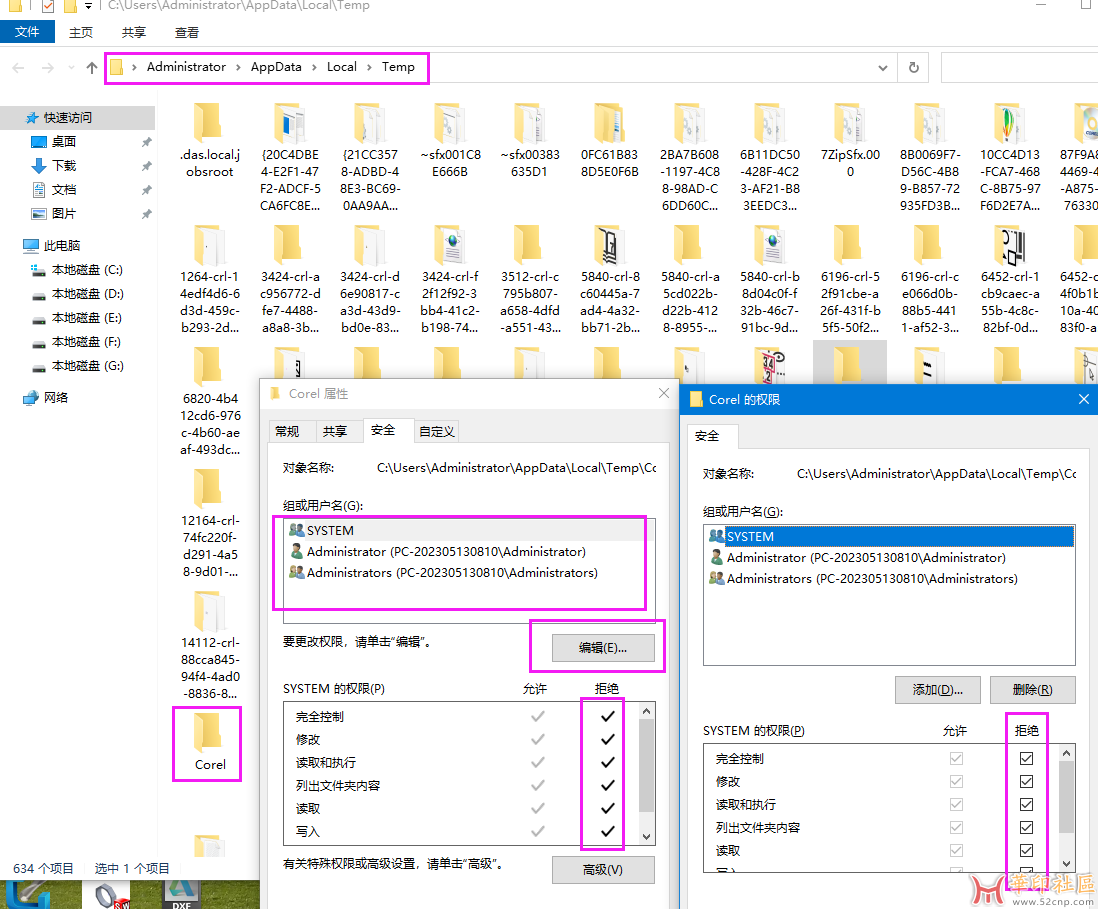Open the 6196-crl-52f91cbe folder
Image resolution: width=1098 pixels, height=909 pixels.
point(850,279)
